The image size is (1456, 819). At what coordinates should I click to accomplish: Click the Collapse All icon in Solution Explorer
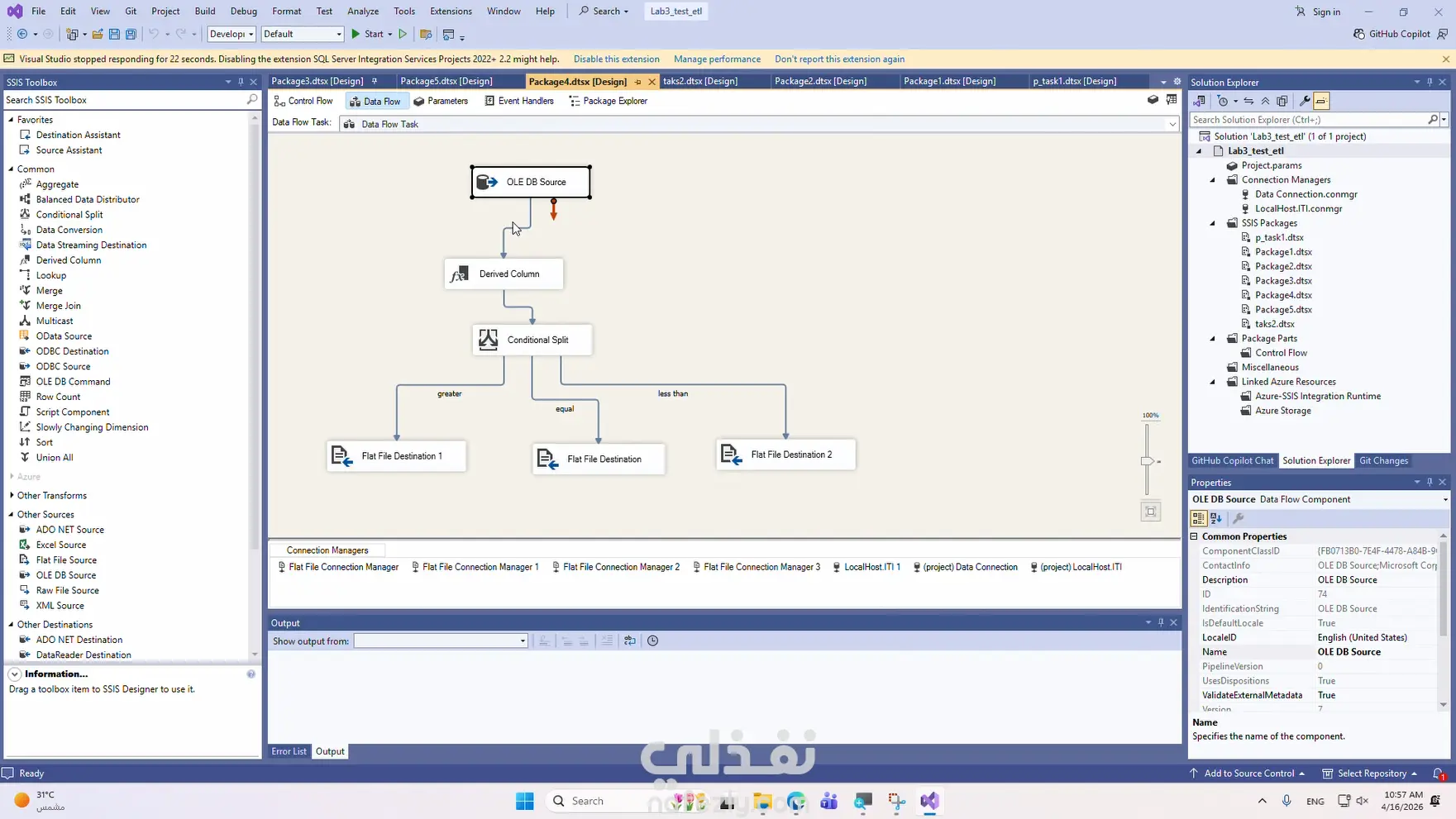tap(1265, 101)
